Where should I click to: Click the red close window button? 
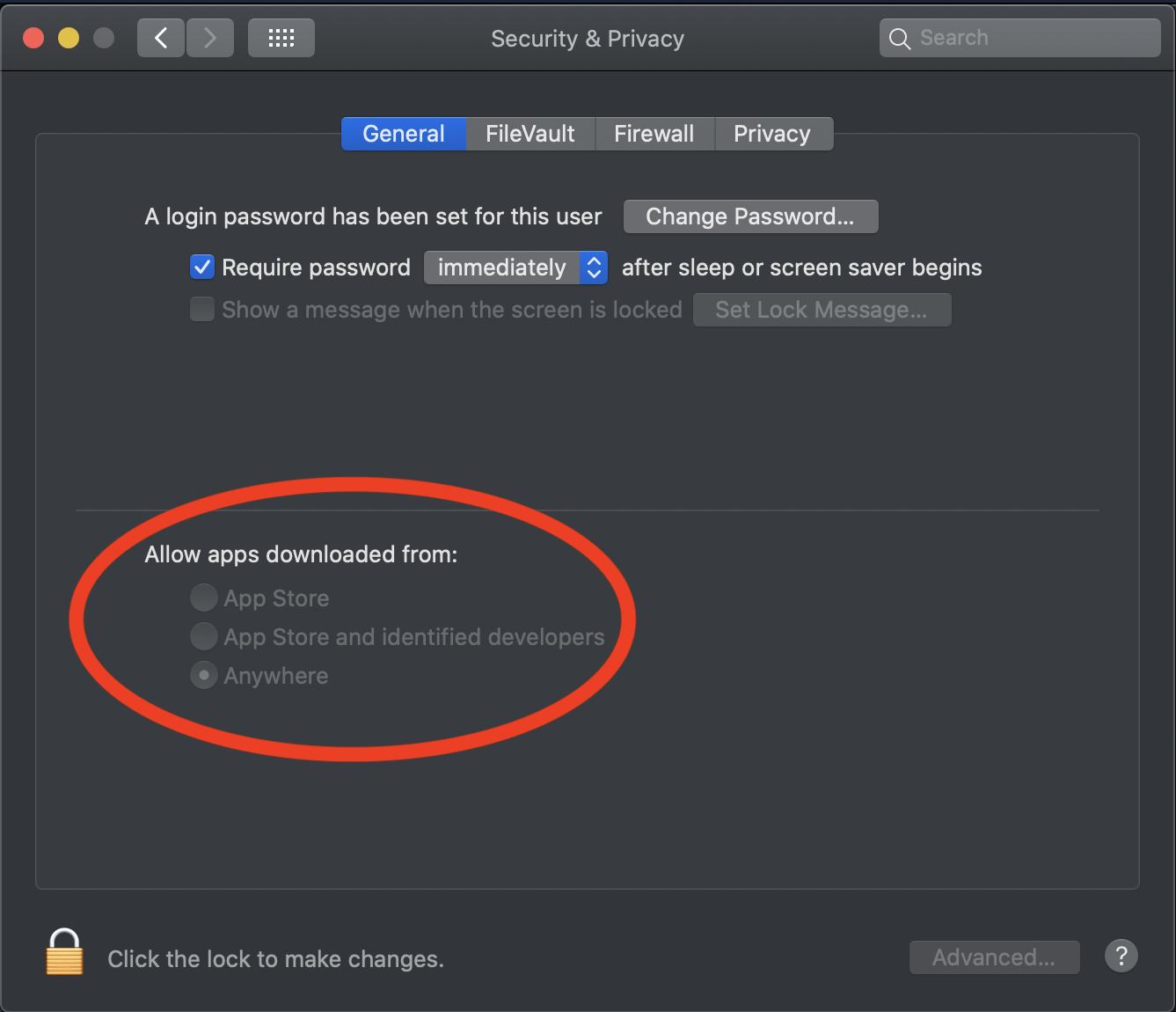coord(33,38)
